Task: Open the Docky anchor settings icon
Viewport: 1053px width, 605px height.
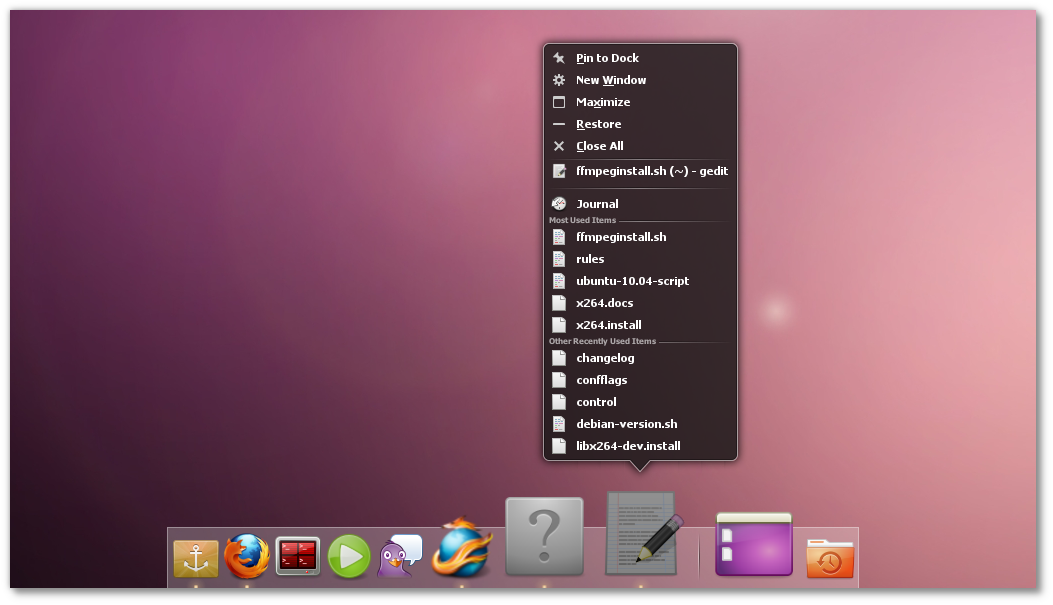Action: pyautogui.click(x=196, y=556)
